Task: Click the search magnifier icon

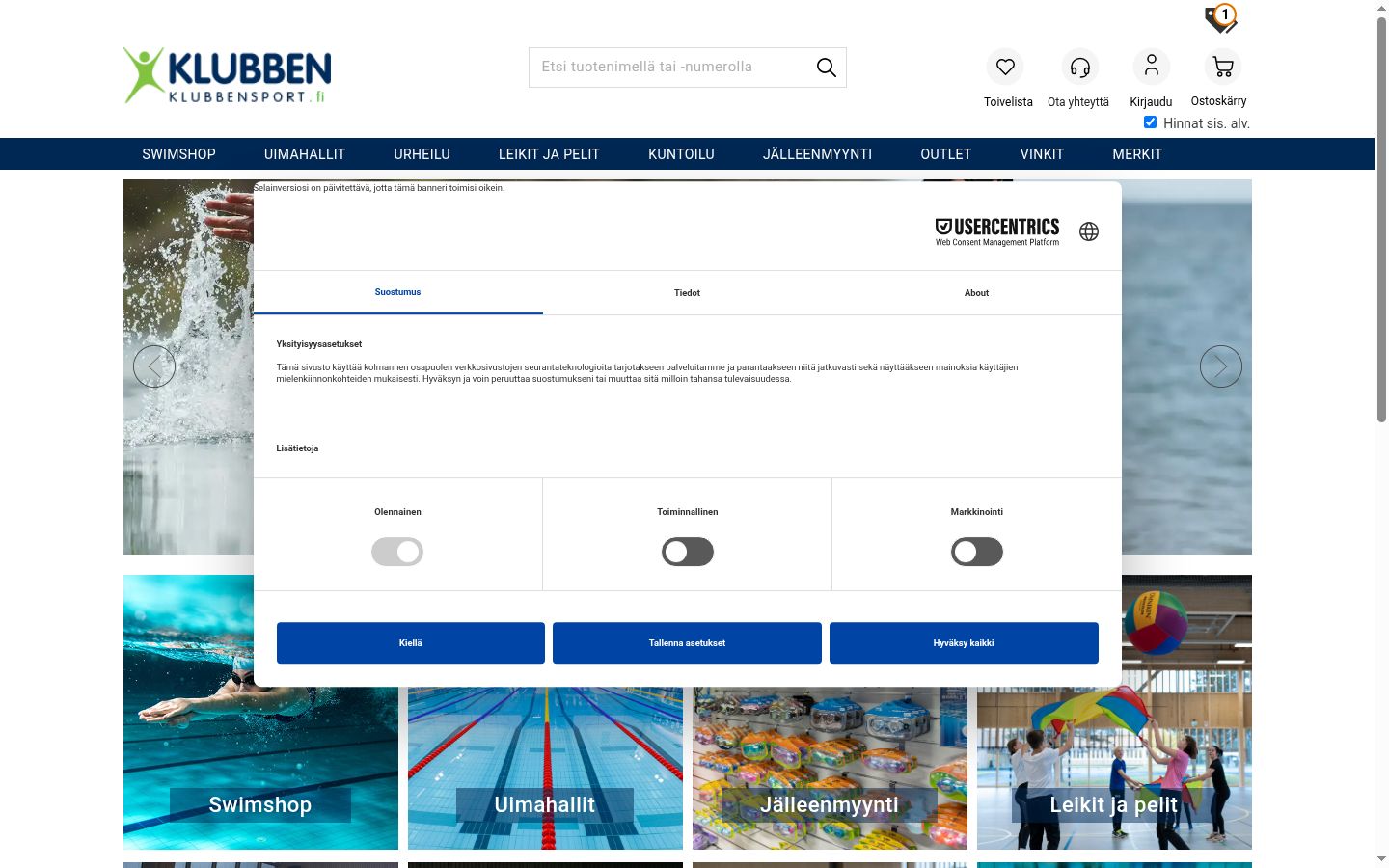Action: pyautogui.click(x=827, y=68)
